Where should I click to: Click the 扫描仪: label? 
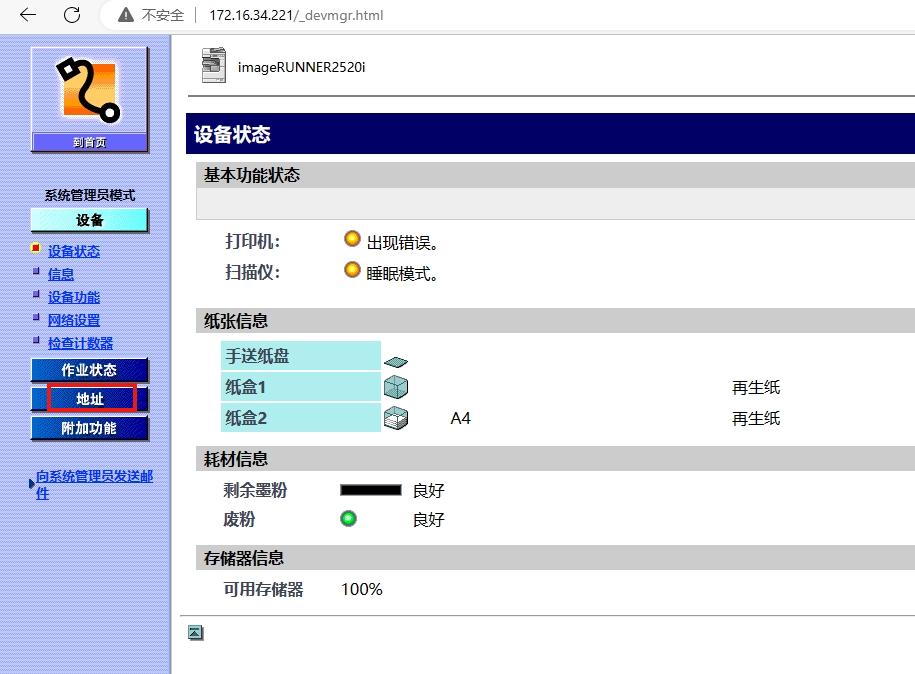(x=253, y=273)
